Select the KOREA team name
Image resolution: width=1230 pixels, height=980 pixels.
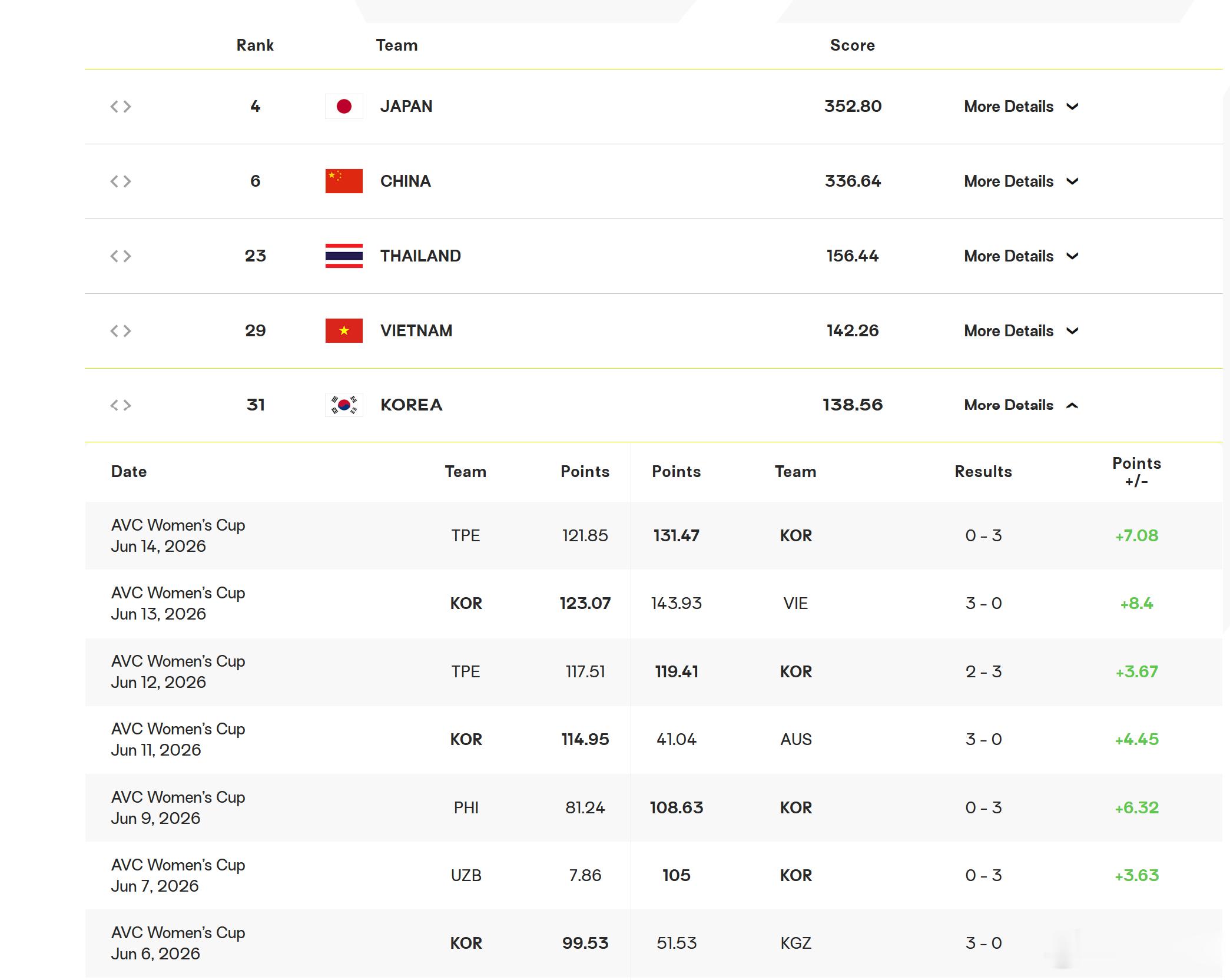point(411,405)
